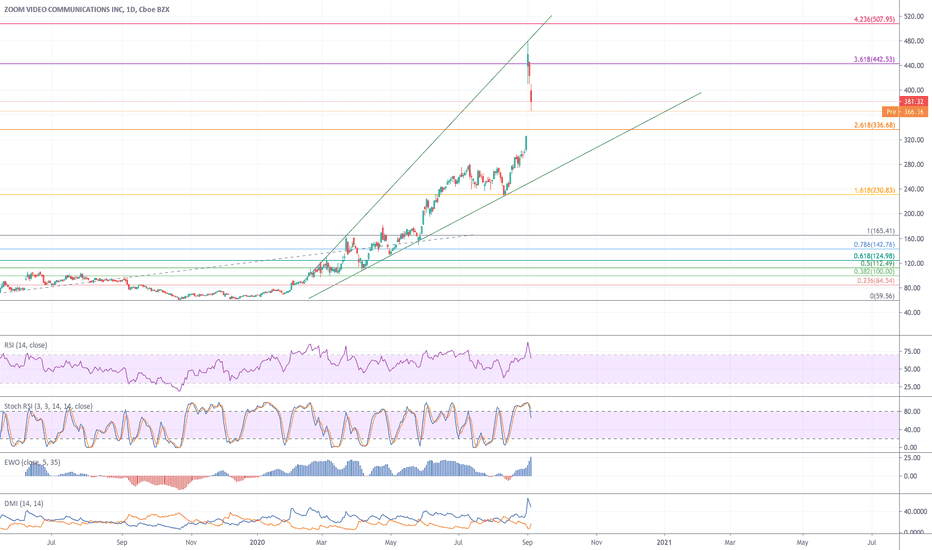Click the orange Pre 366.36 pre-market price tag
The image size is (932, 550).
click(x=905, y=112)
